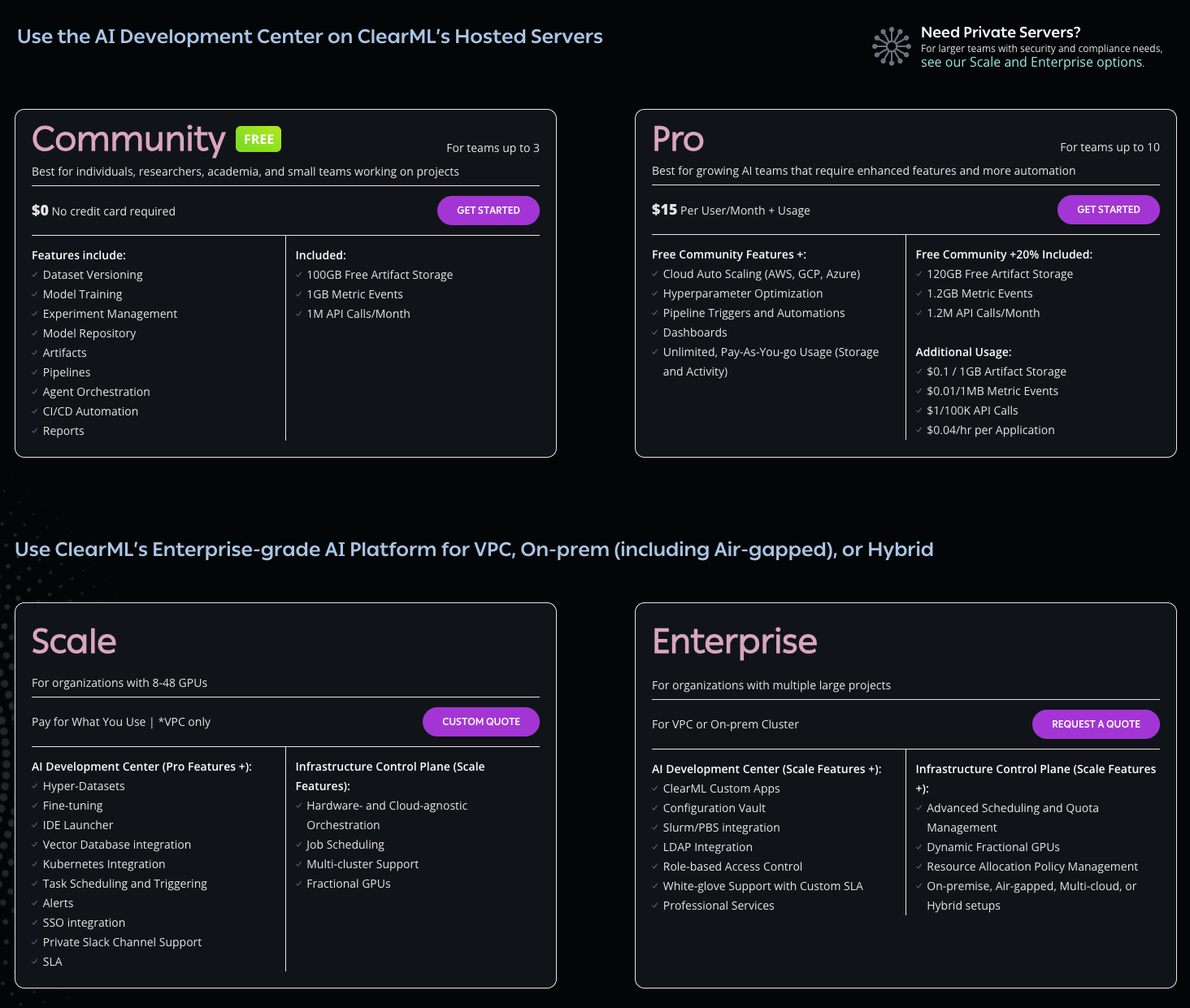Click the checkmark next to $1/100K API Calls
The width and height of the screenshot is (1190, 1008).
[919, 411]
